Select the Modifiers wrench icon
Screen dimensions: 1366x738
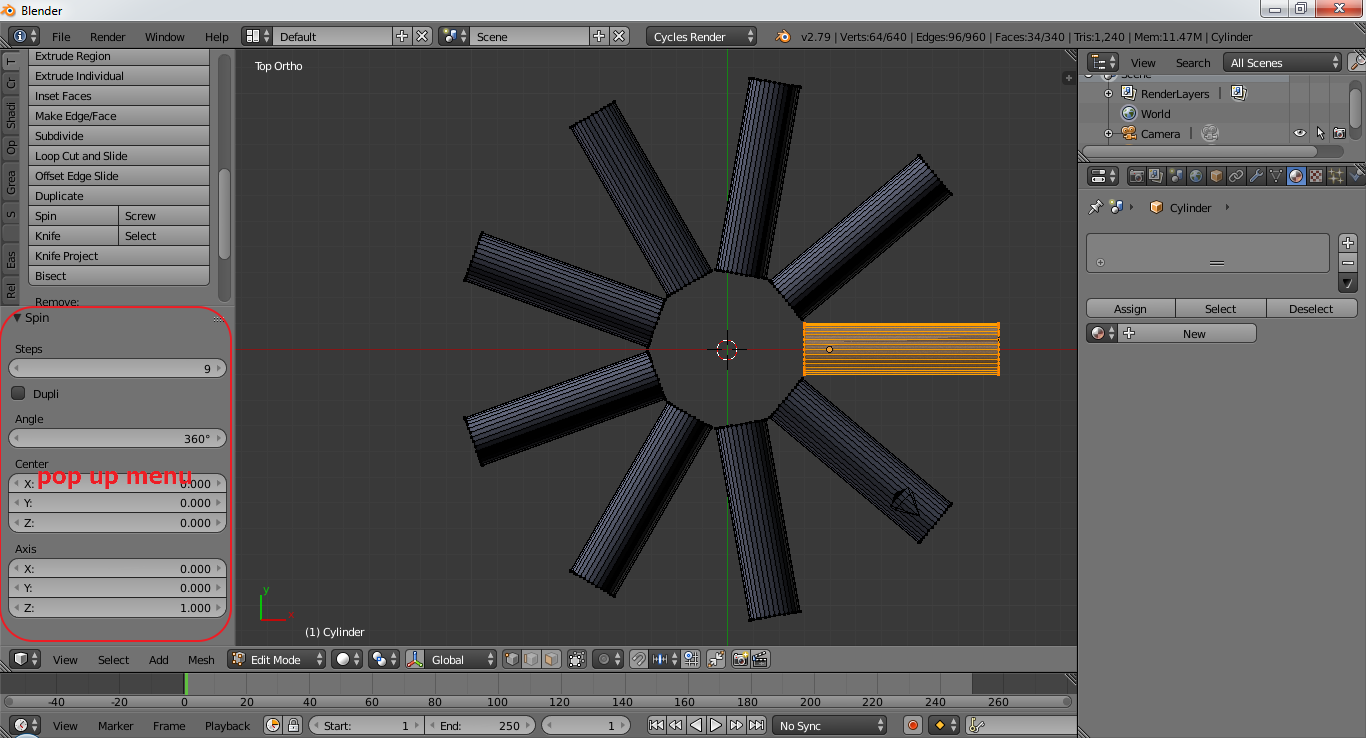pyautogui.click(x=1256, y=175)
